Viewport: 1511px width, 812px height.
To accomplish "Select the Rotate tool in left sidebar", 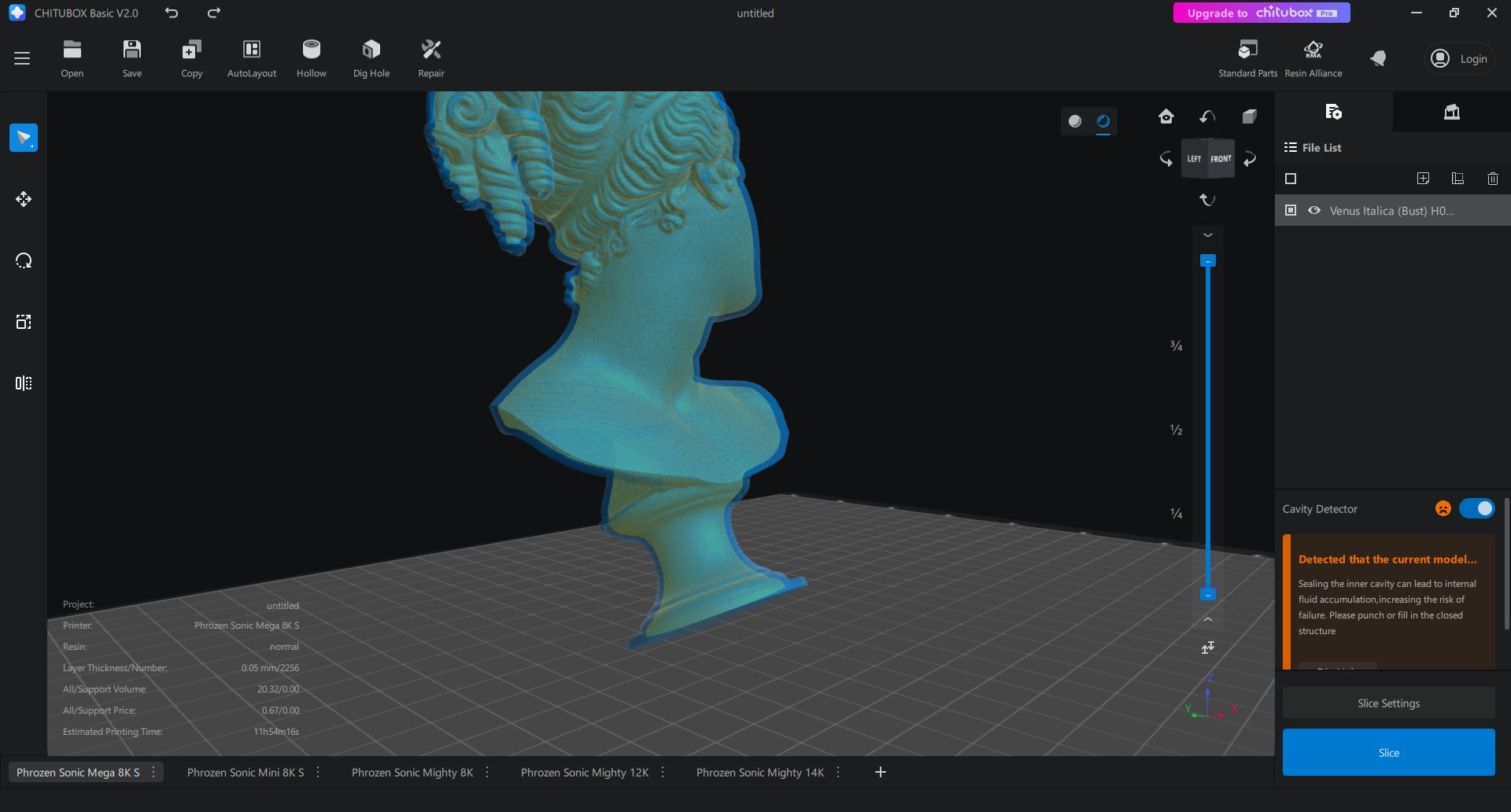I will (x=24, y=260).
